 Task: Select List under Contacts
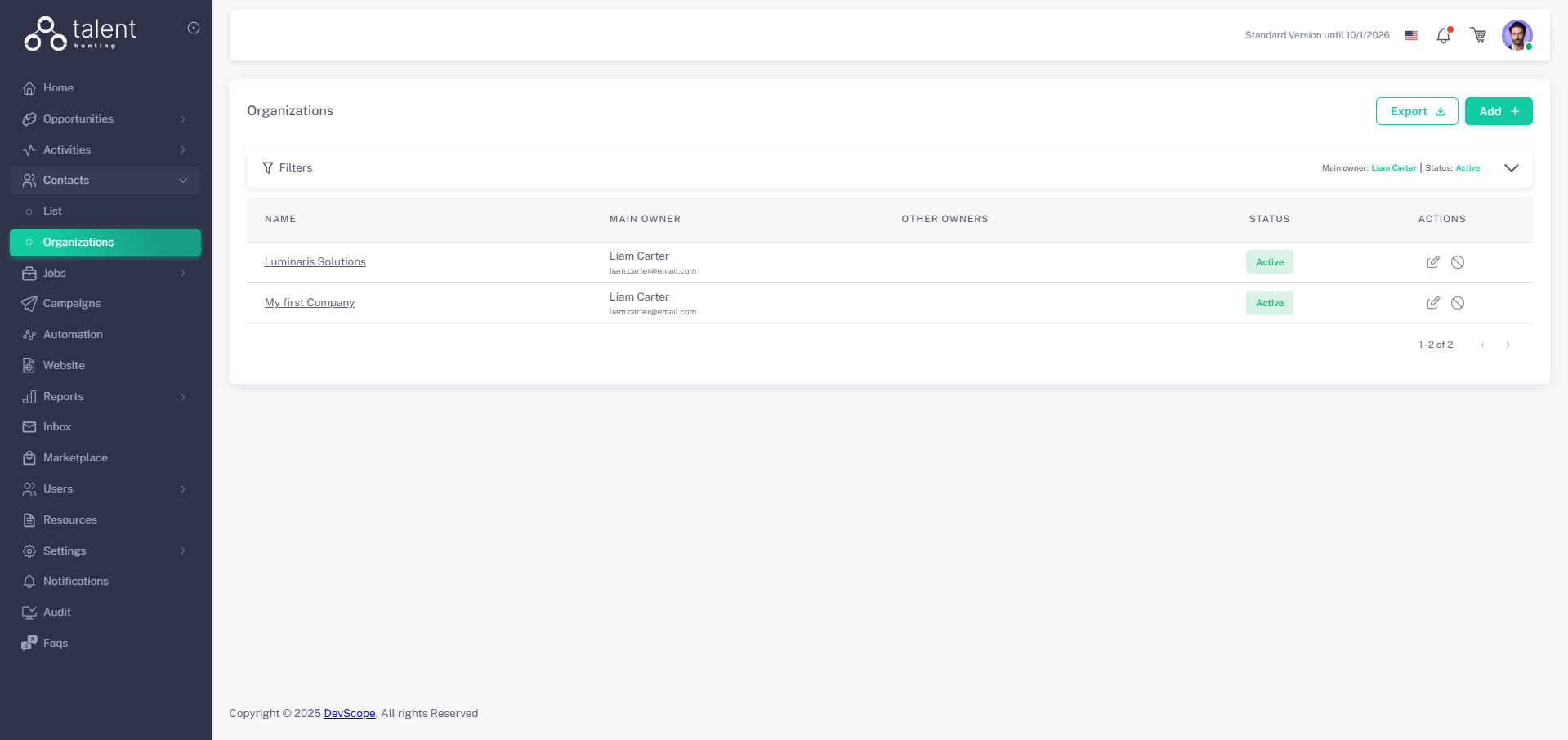click(52, 212)
